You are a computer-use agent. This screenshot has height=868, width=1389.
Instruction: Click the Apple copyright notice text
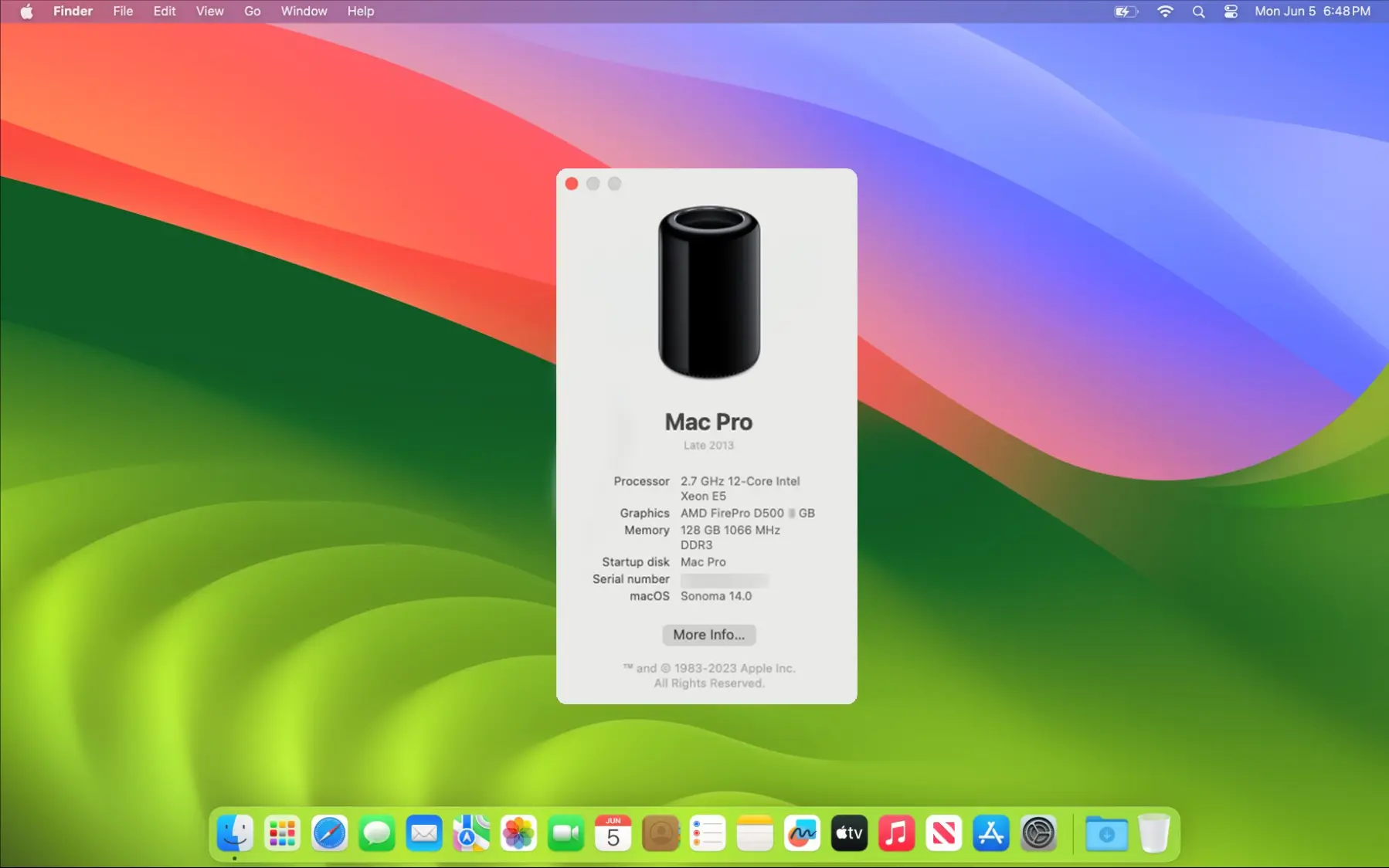click(x=708, y=676)
